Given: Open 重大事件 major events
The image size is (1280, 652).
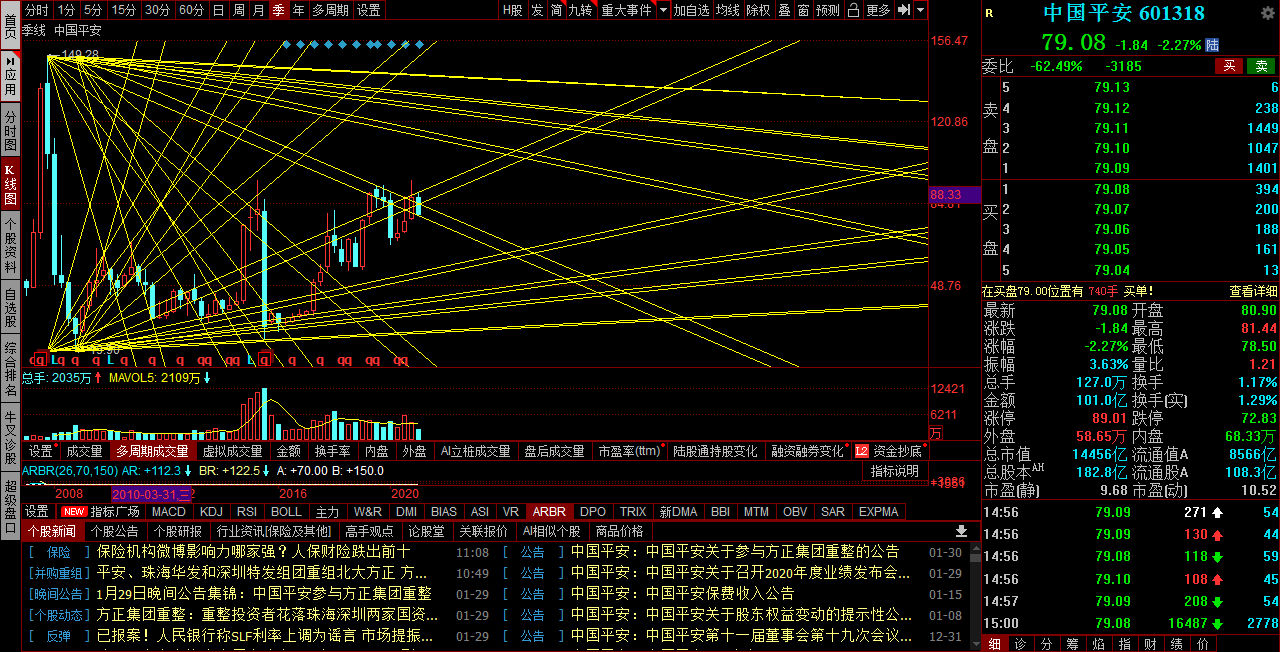Looking at the screenshot, I should click(625, 10).
